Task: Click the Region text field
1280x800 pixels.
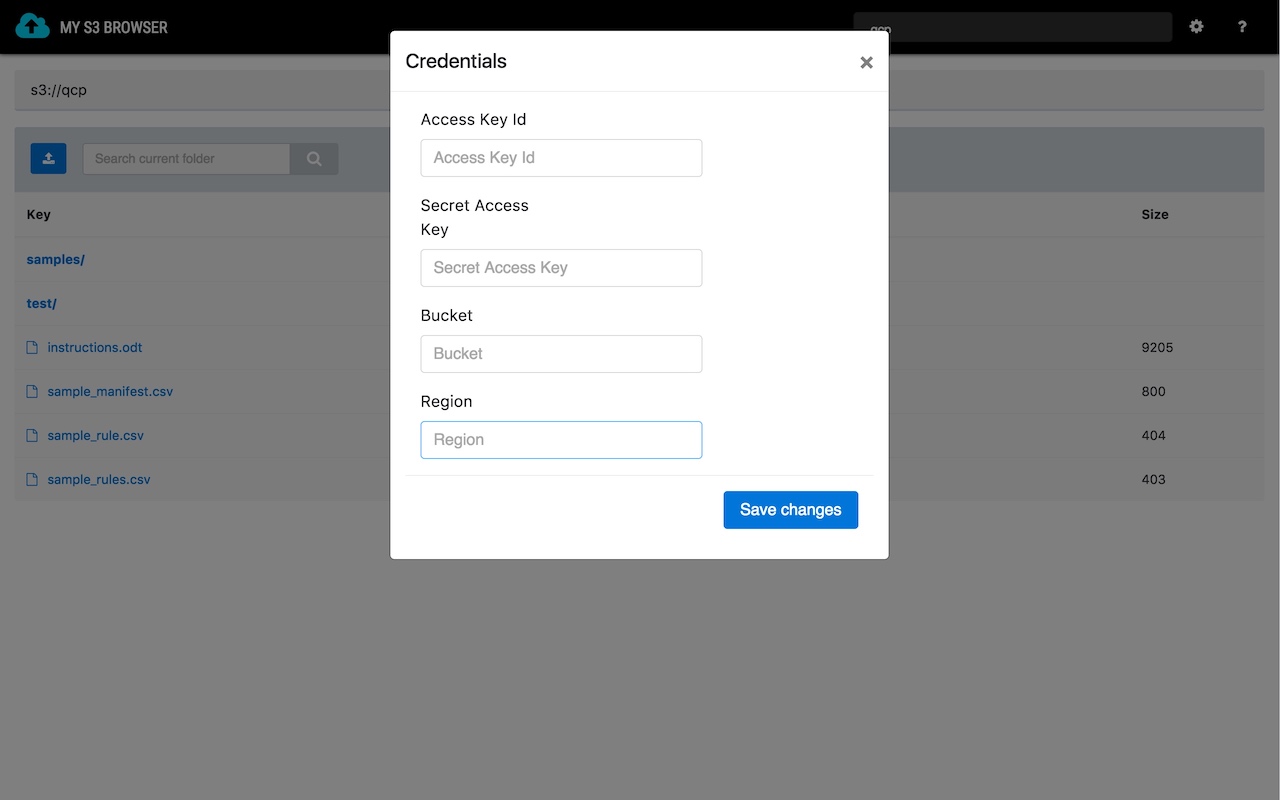Action: pos(561,440)
